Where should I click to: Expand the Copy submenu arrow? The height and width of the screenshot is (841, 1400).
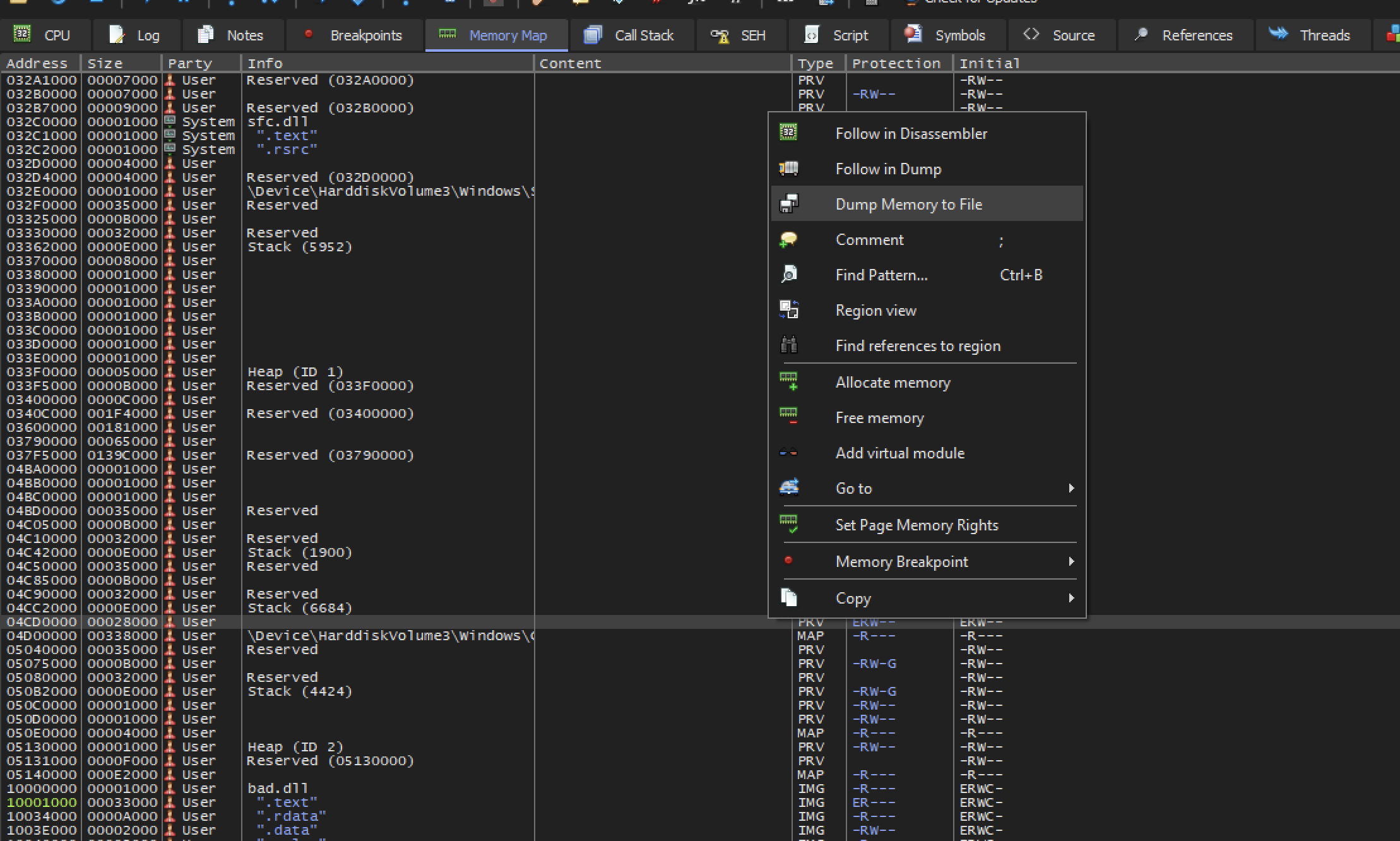click(1071, 598)
